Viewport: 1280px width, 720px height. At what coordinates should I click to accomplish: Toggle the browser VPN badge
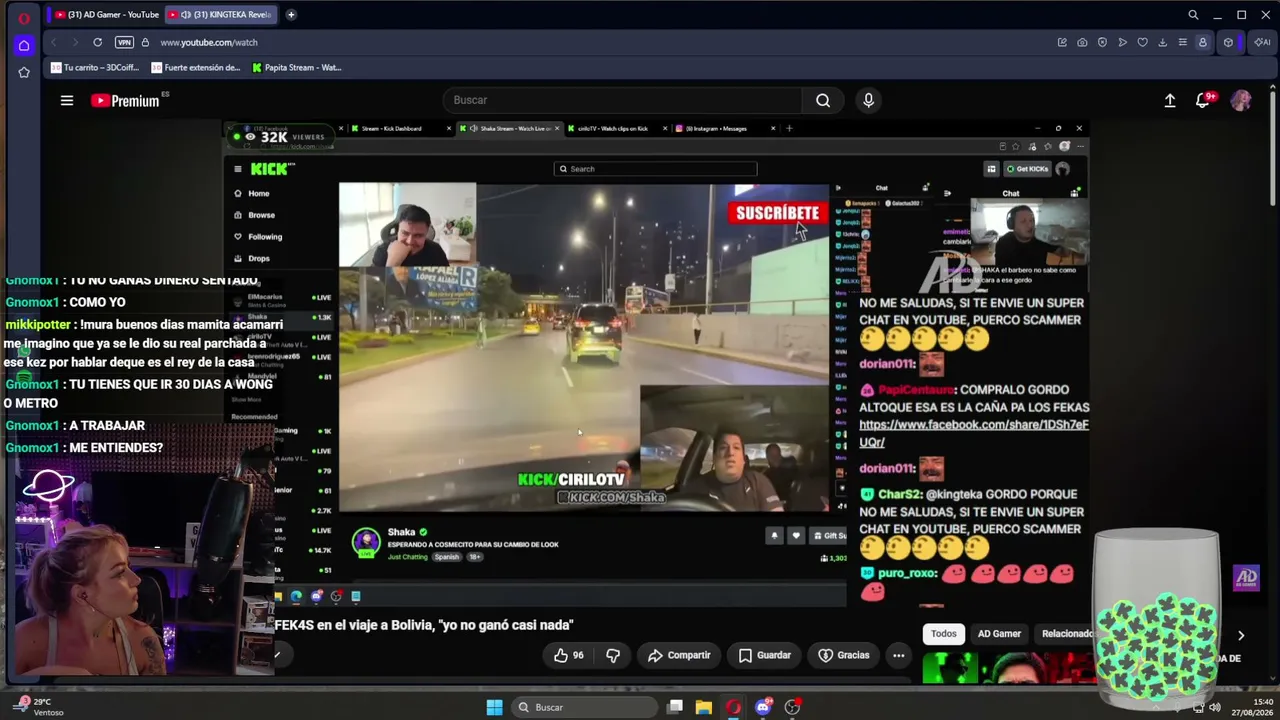[124, 42]
